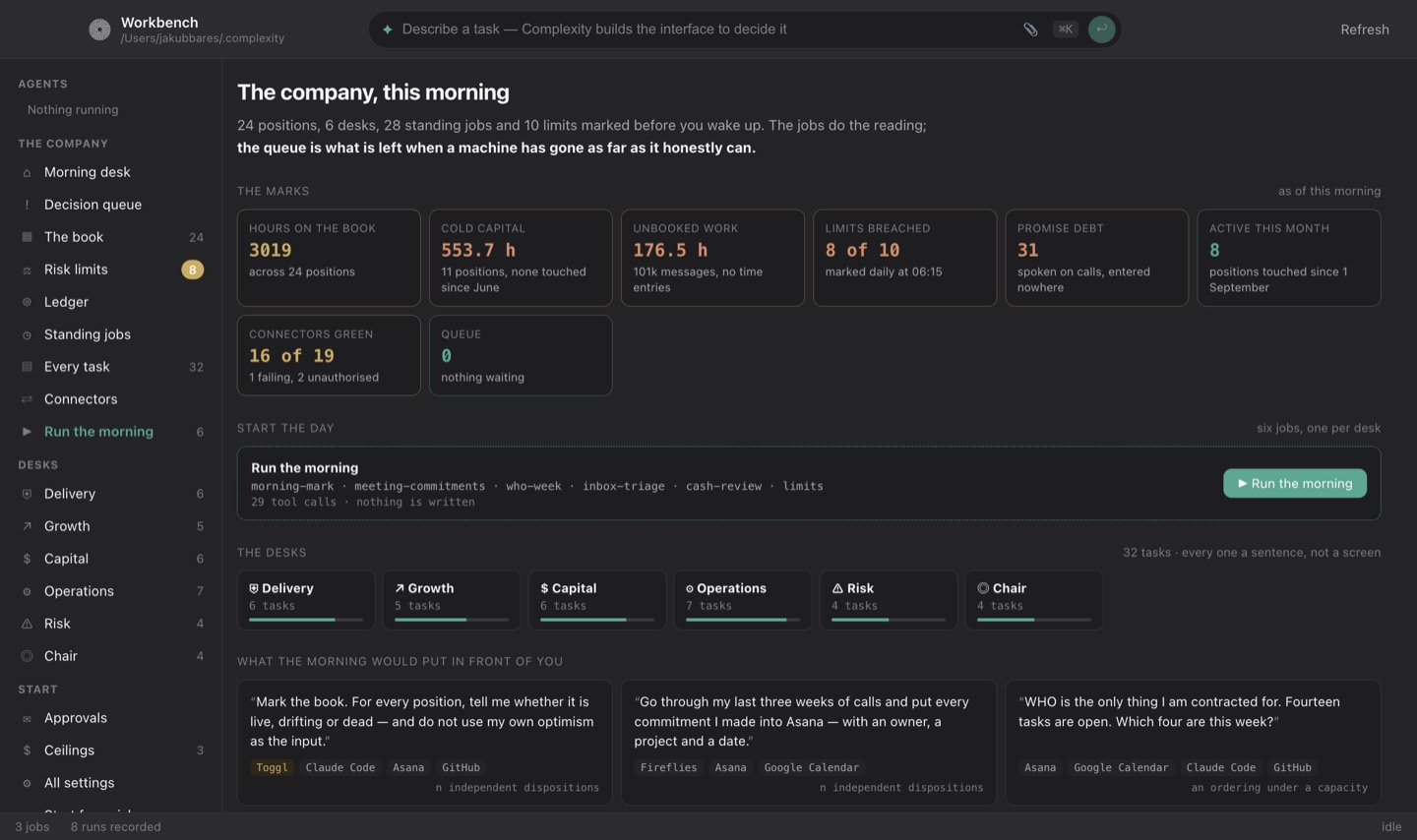Viewport: 1417px width, 840px height.
Task: Click the Connectors arrows icon
Action: (27, 399)
